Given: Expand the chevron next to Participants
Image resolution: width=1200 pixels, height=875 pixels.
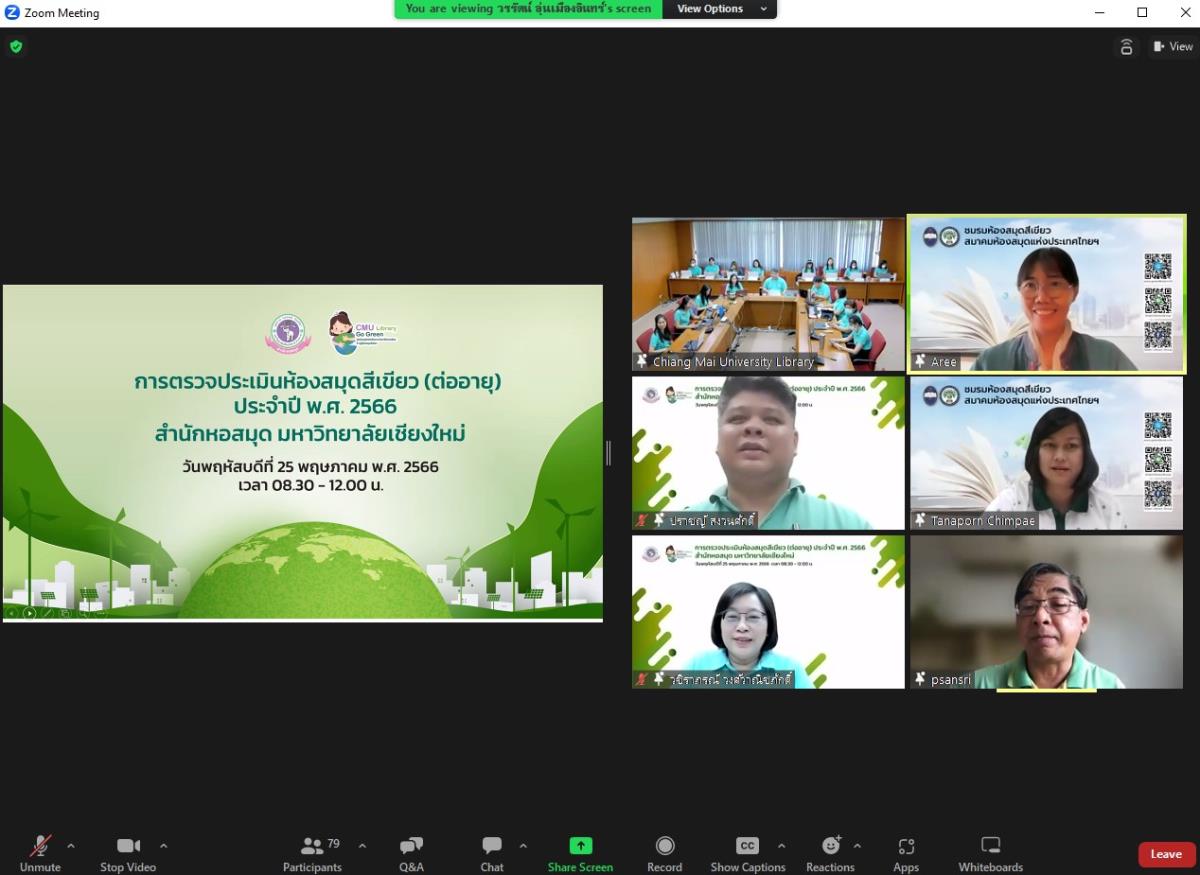Looking at the screenshot, I should (362, 846).
